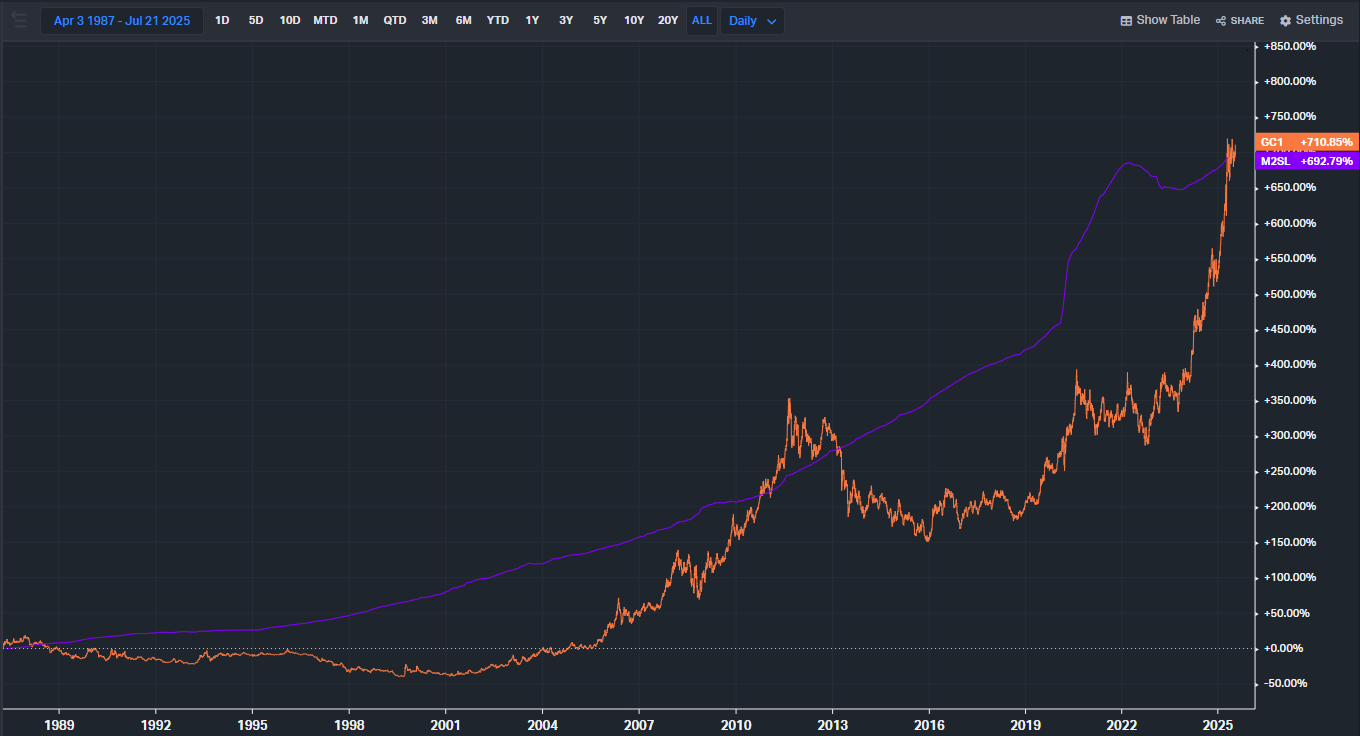Set the chart range to YTD
Screen dimensions: 1360x736
[498, 21]
